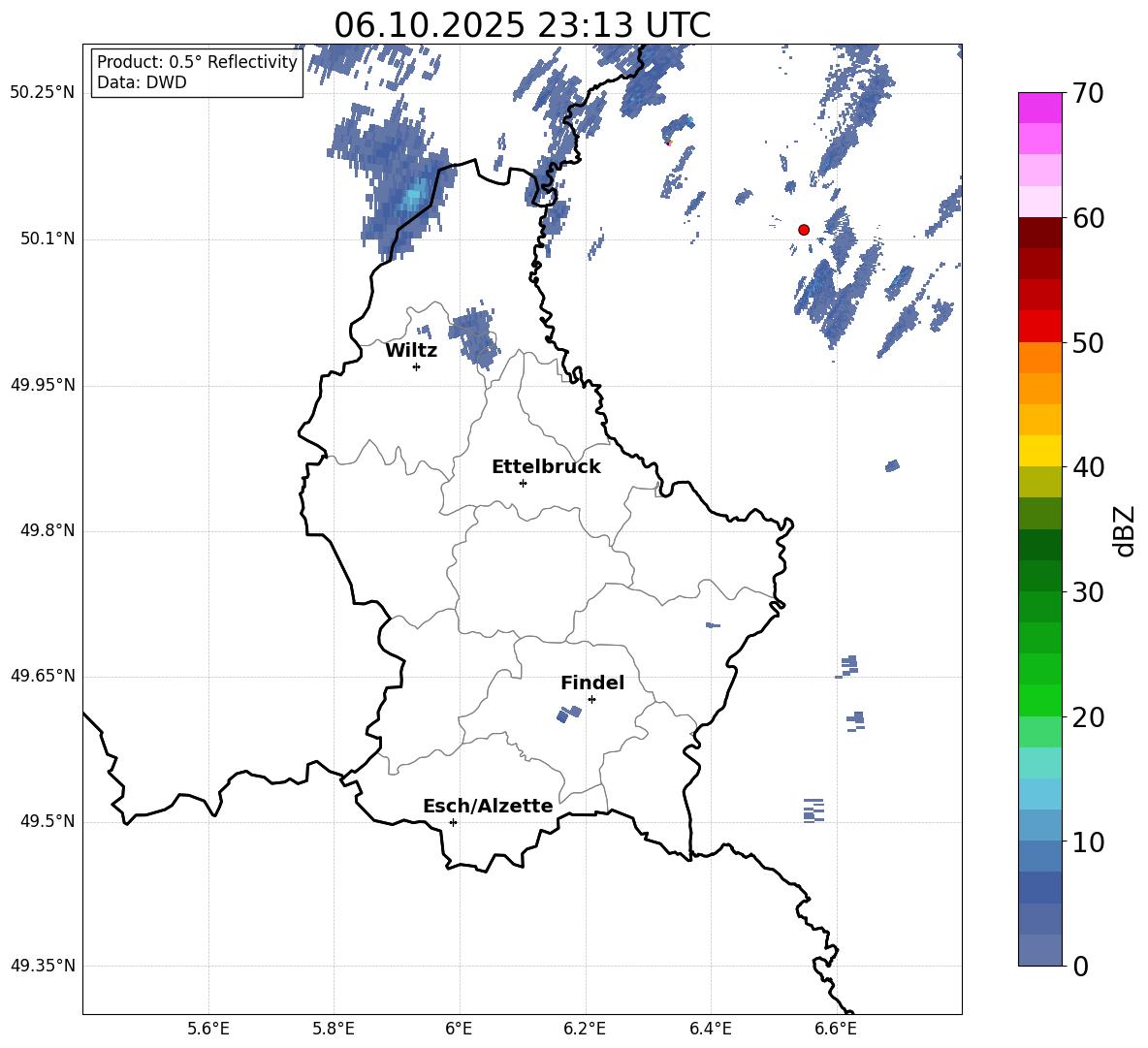Click the 50.1°N latitude label
The width and height of the screenshot is (1148, 1048).
click(48, 239)
